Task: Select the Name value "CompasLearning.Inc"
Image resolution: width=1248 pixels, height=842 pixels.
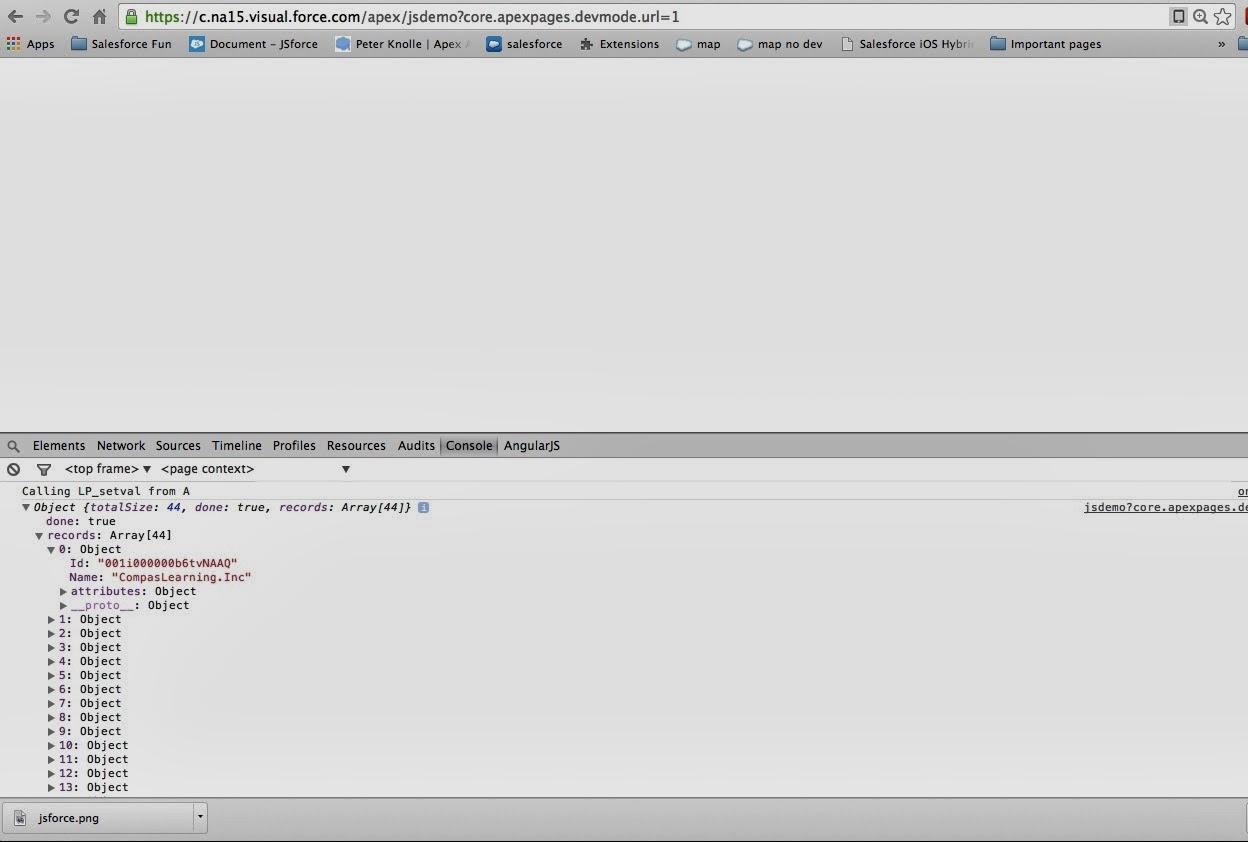Action: point(181,578)
